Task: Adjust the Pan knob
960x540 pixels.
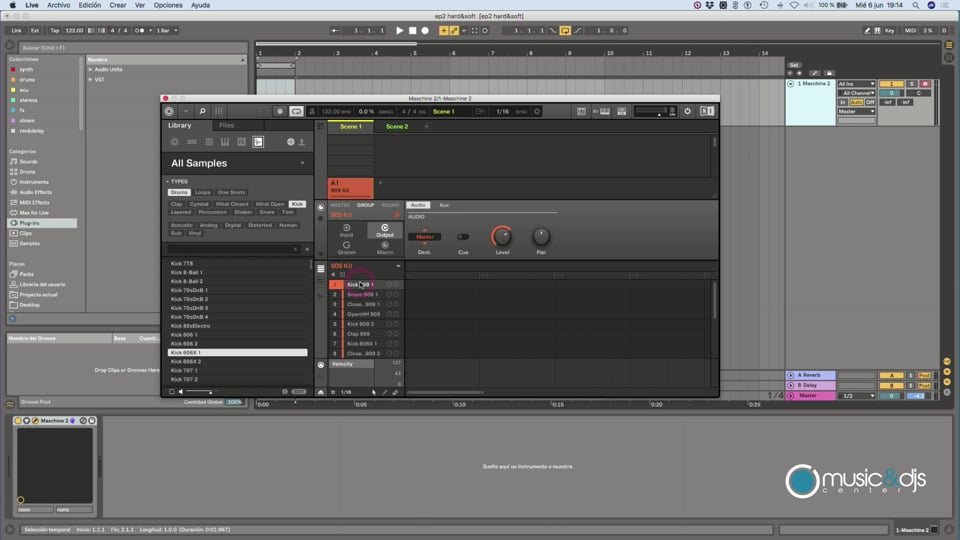Action: (541, 236)
